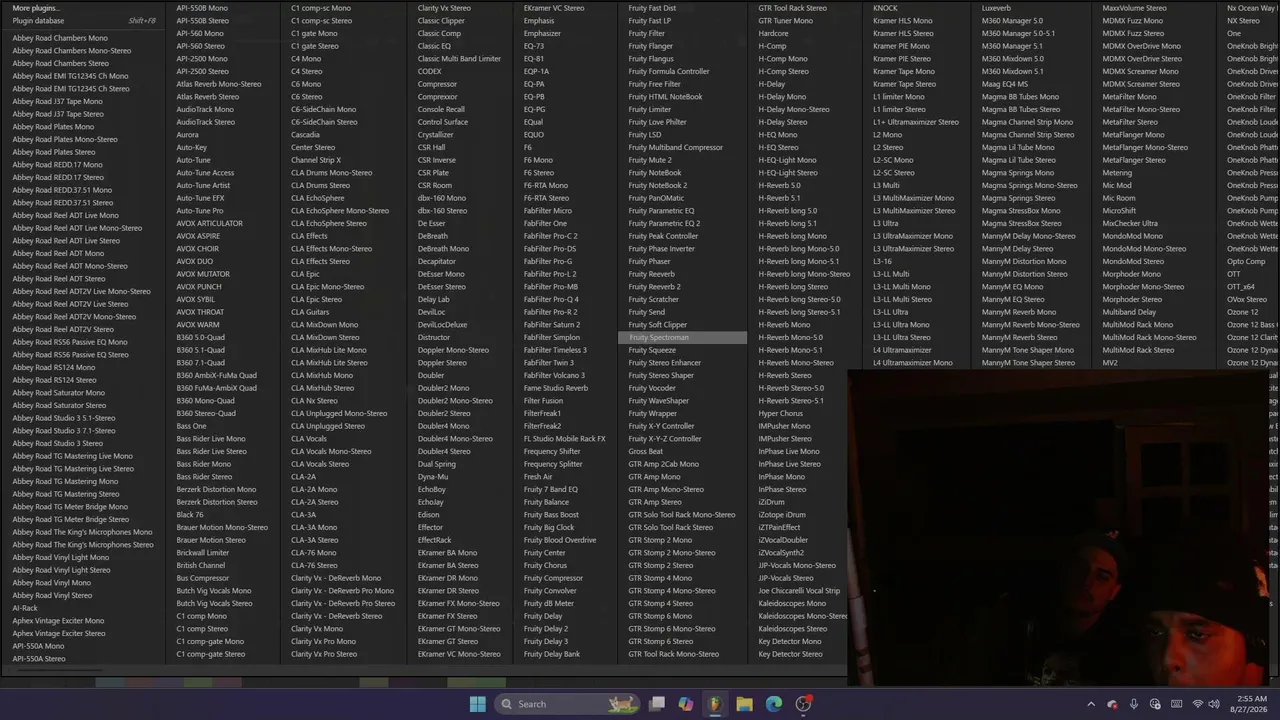
Task: Click the taskbar Search box
Action: (x=567, y=704)
